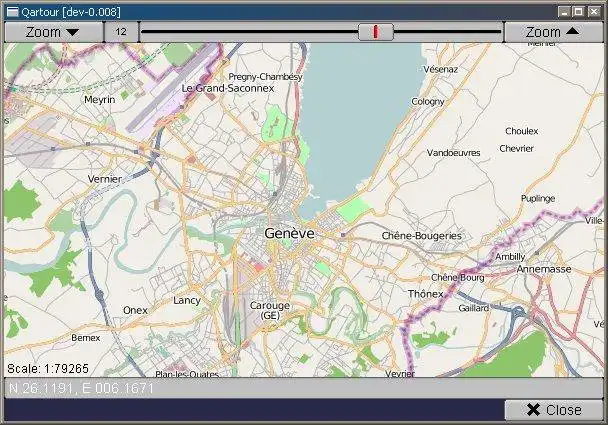Click the Bernex map label
Viewport: 608px width, 425px height.
coord(86,338)
